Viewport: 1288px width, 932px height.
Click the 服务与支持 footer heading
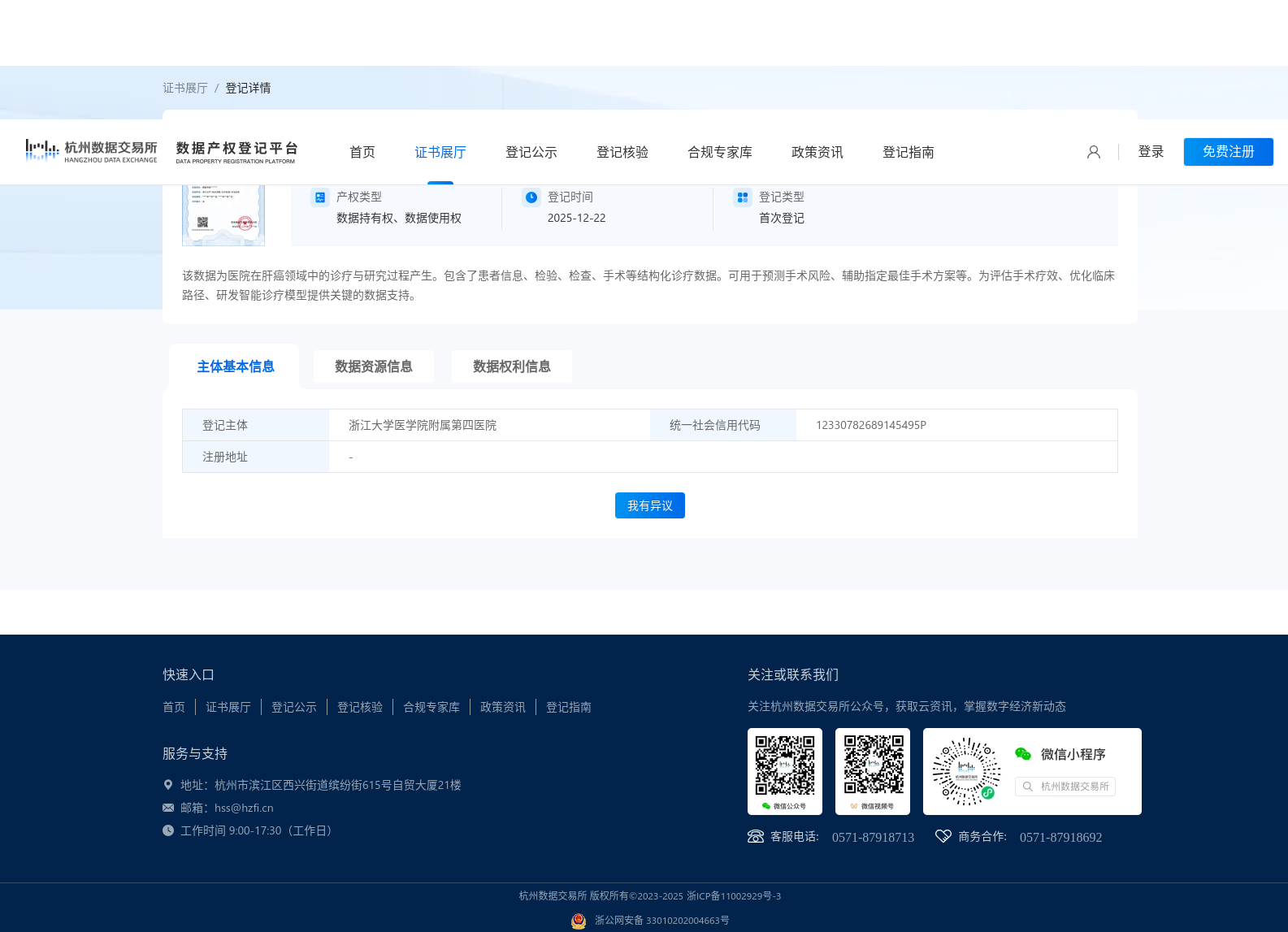[x=195, y=753]
